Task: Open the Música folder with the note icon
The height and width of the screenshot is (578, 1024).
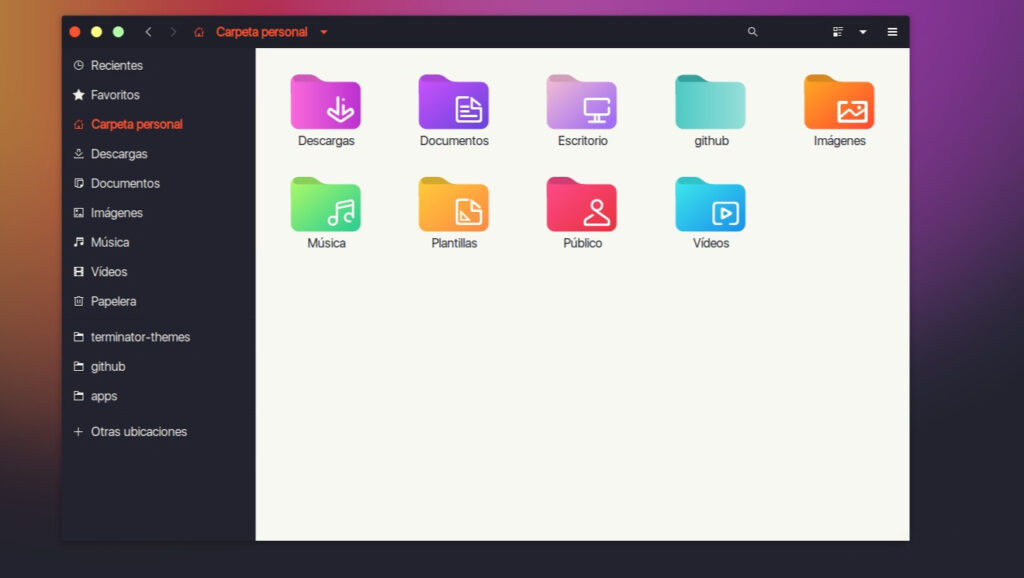Action: click(325, 207)
